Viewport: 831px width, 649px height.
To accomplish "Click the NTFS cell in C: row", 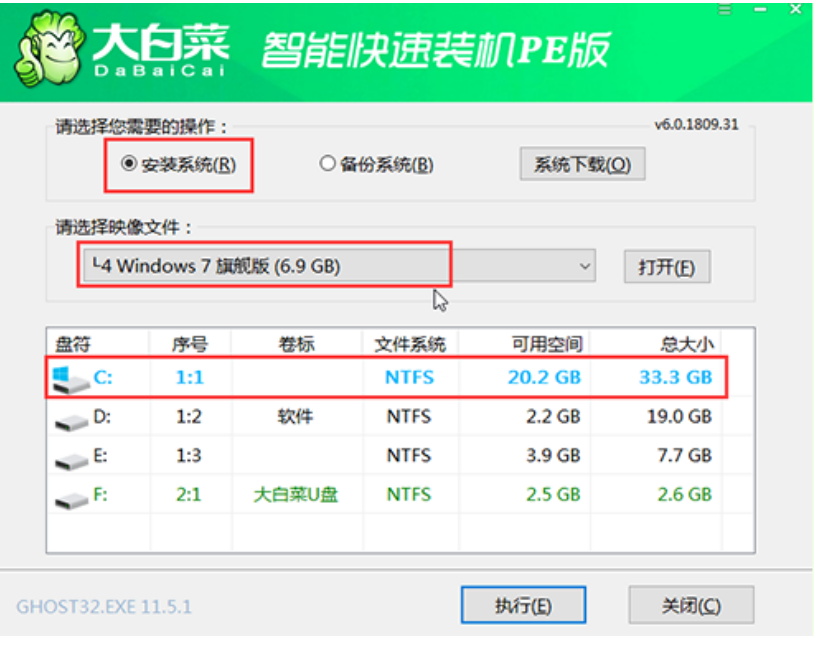I will (x=409, y=377).
